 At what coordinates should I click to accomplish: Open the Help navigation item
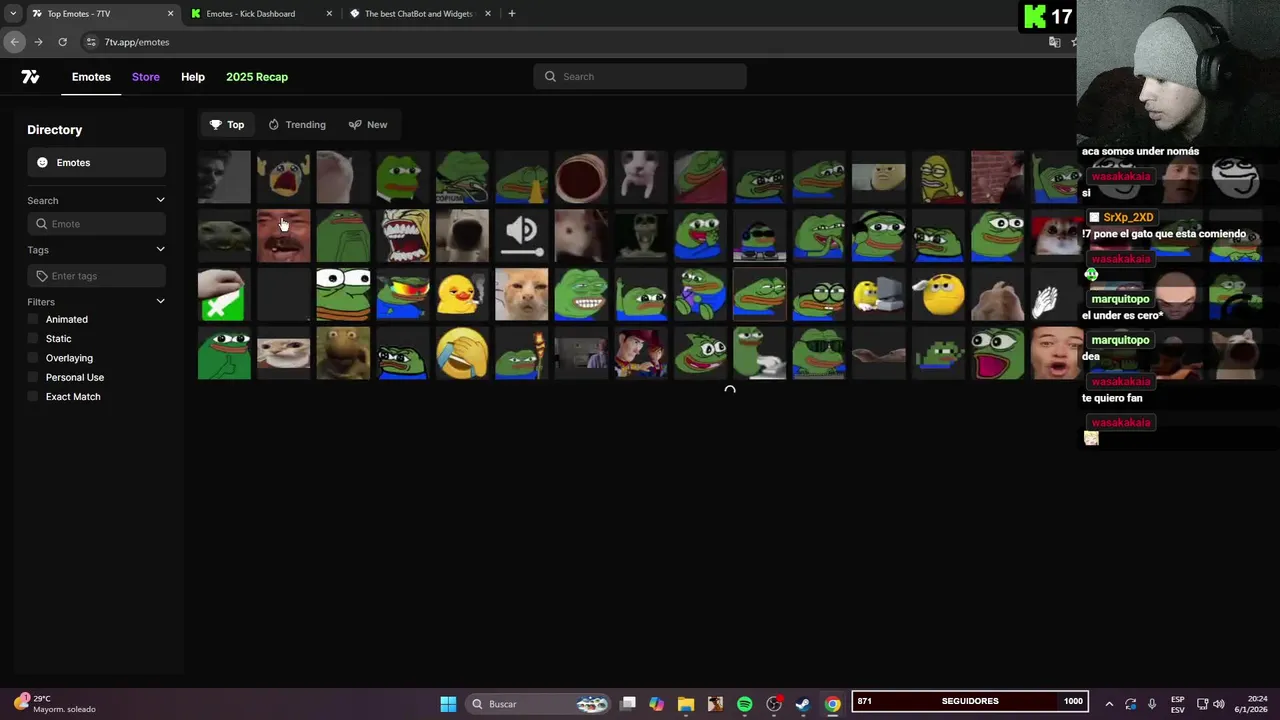coord(193,77)
